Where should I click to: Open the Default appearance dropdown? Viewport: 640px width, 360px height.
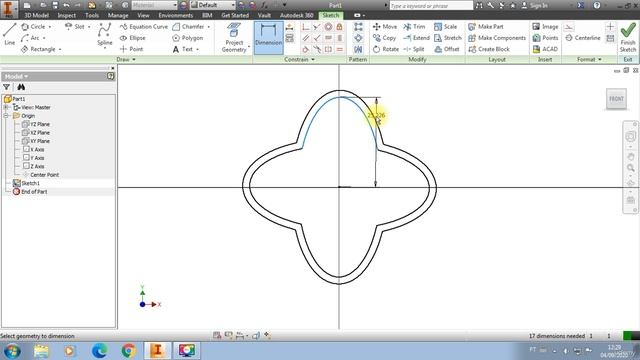pyautogui.click(x=213, y=5)
